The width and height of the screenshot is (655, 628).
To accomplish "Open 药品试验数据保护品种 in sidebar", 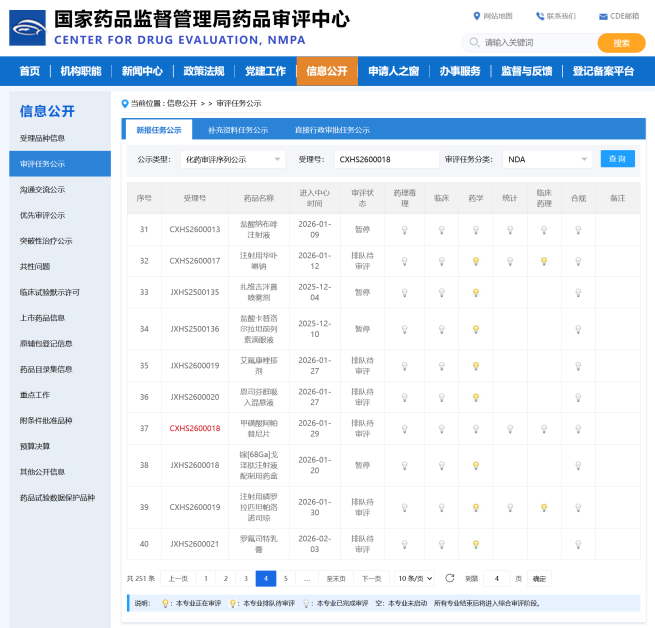I will coord(60,498).
